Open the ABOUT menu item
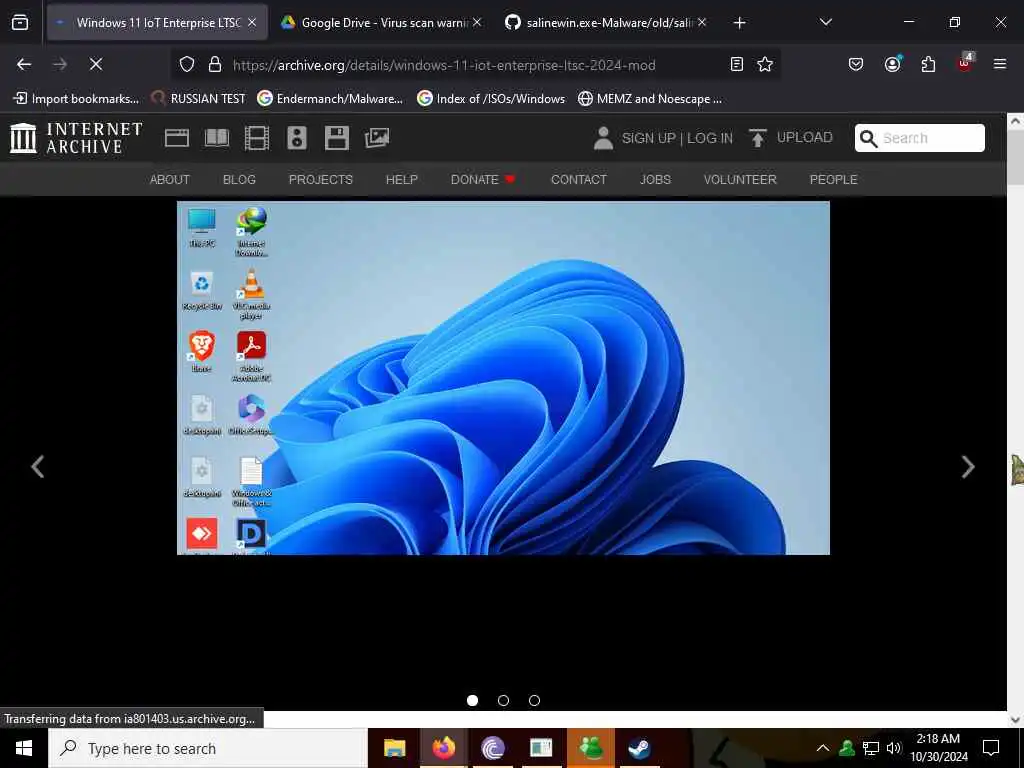 pos(170,179)
